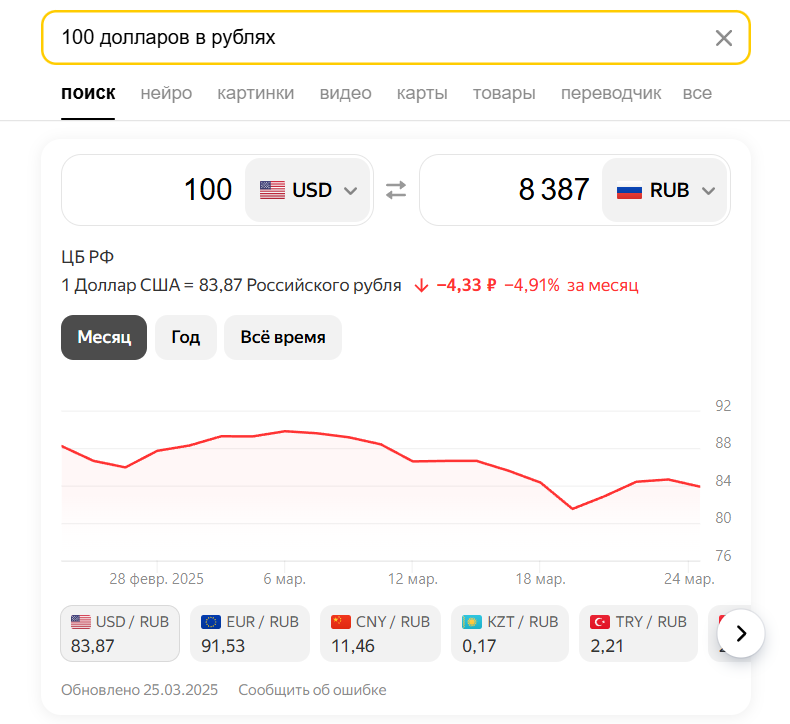Switch chart period to Всё время

pyautogui.click(x=283, y=337)
